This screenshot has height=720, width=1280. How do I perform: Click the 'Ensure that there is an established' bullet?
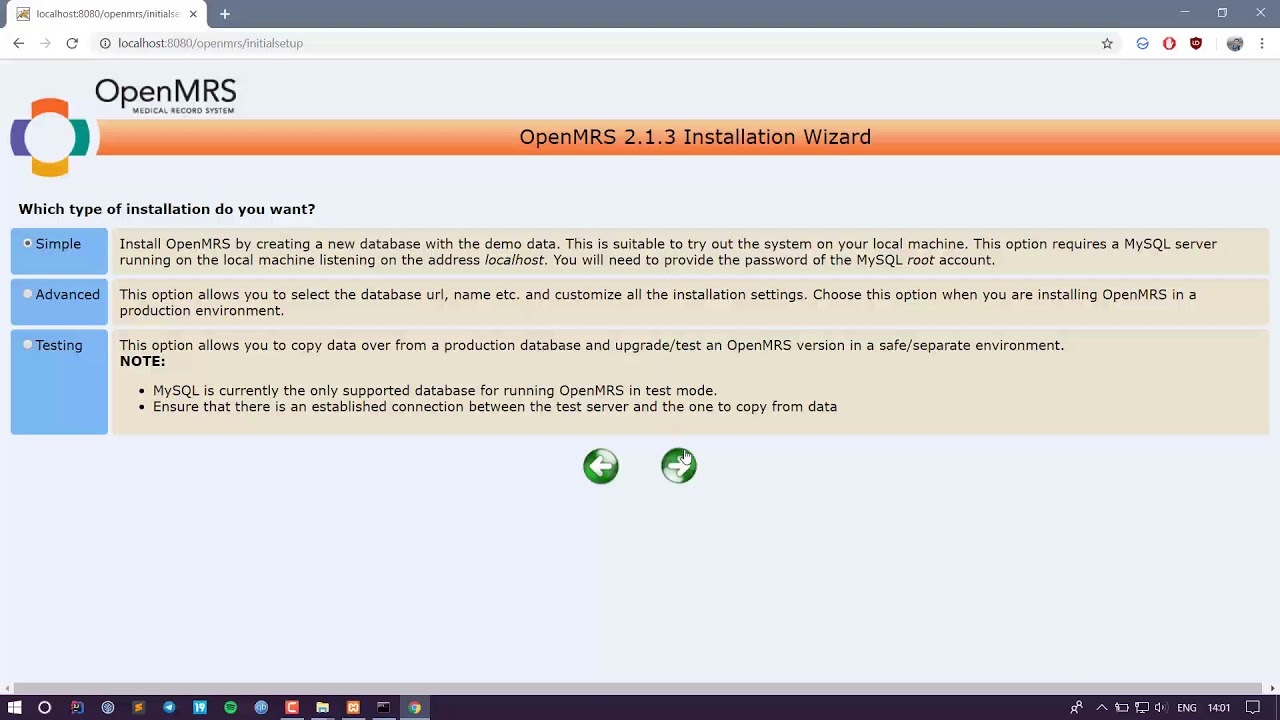495,407
